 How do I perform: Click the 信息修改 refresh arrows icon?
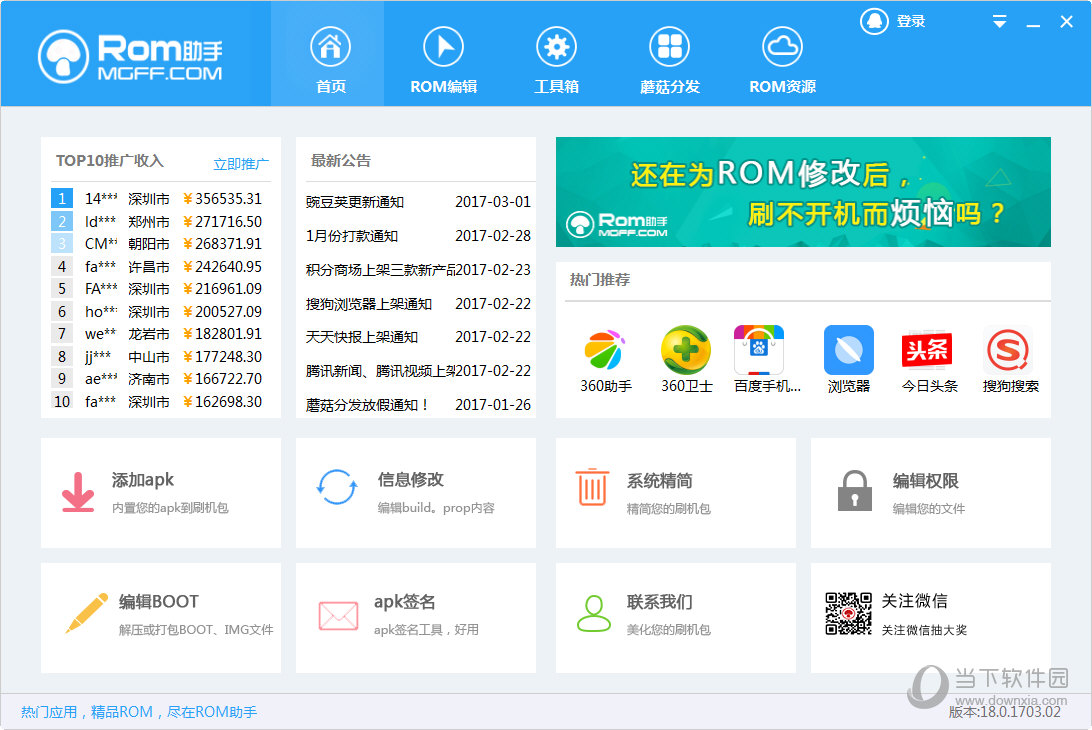pyautogui.click(x=337, y=487)
